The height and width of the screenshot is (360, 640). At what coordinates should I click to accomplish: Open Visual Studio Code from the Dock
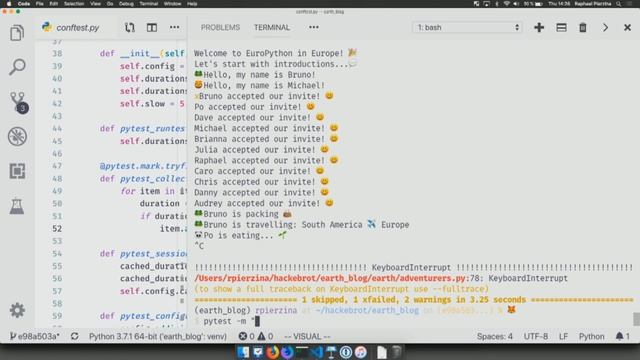point(317,352)
